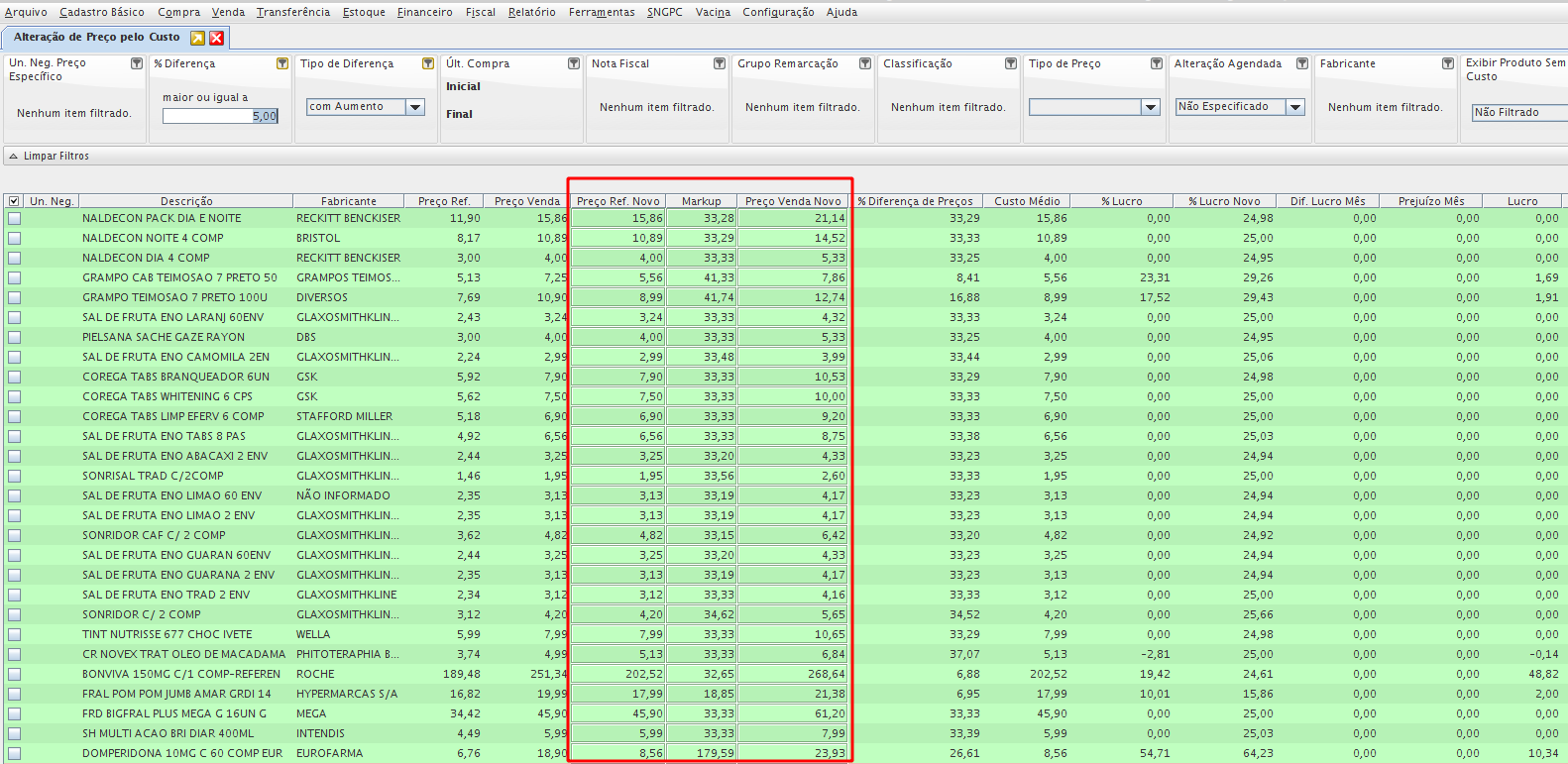Select checkbox of PIELSANA SACHE GAZE RAYON

(x=14, y=337)
